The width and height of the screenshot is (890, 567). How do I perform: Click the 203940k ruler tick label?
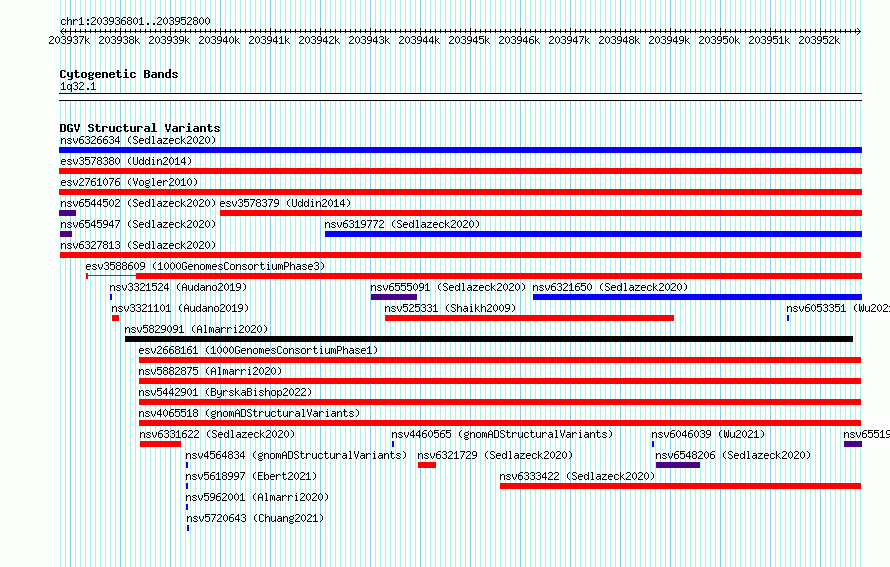(x=219, y=40)
